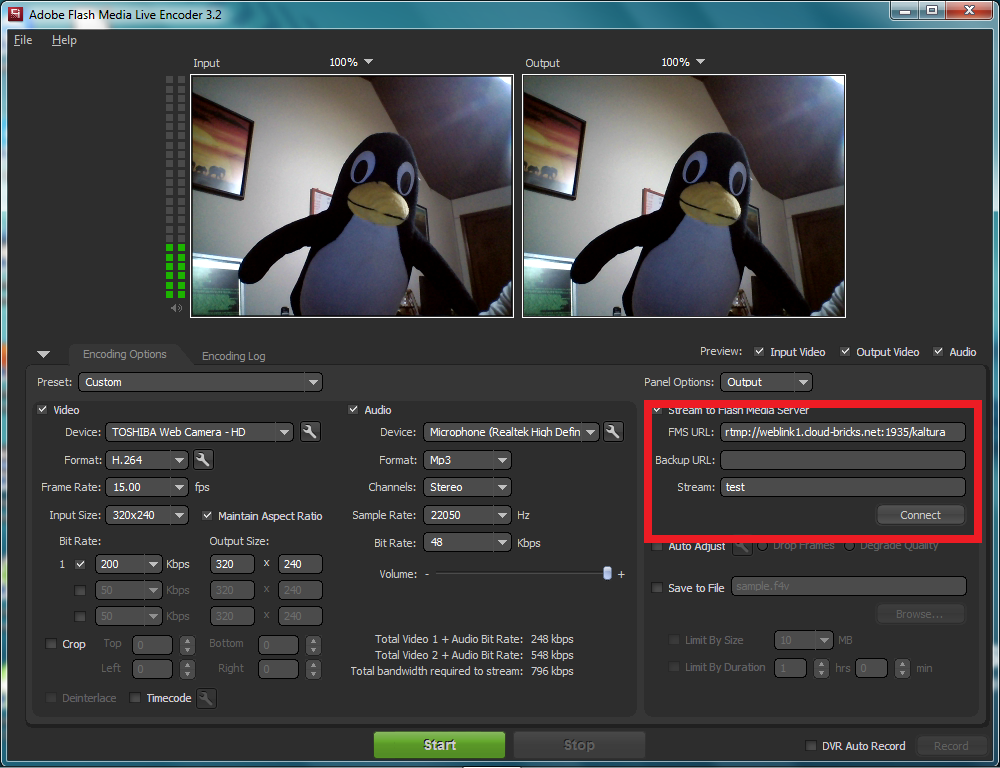This screenshot has width=1000, height=768.
Task: Click the FMS URL input field
Action: coord(843,432)
